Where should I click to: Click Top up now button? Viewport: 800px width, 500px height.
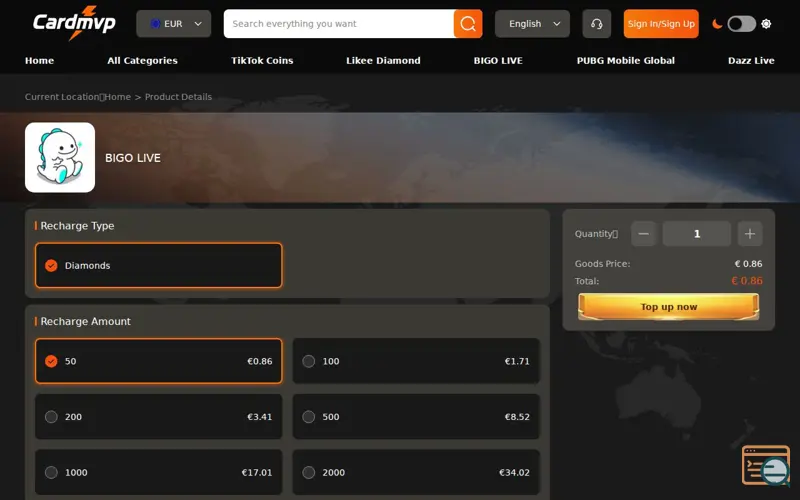(668, 307)
